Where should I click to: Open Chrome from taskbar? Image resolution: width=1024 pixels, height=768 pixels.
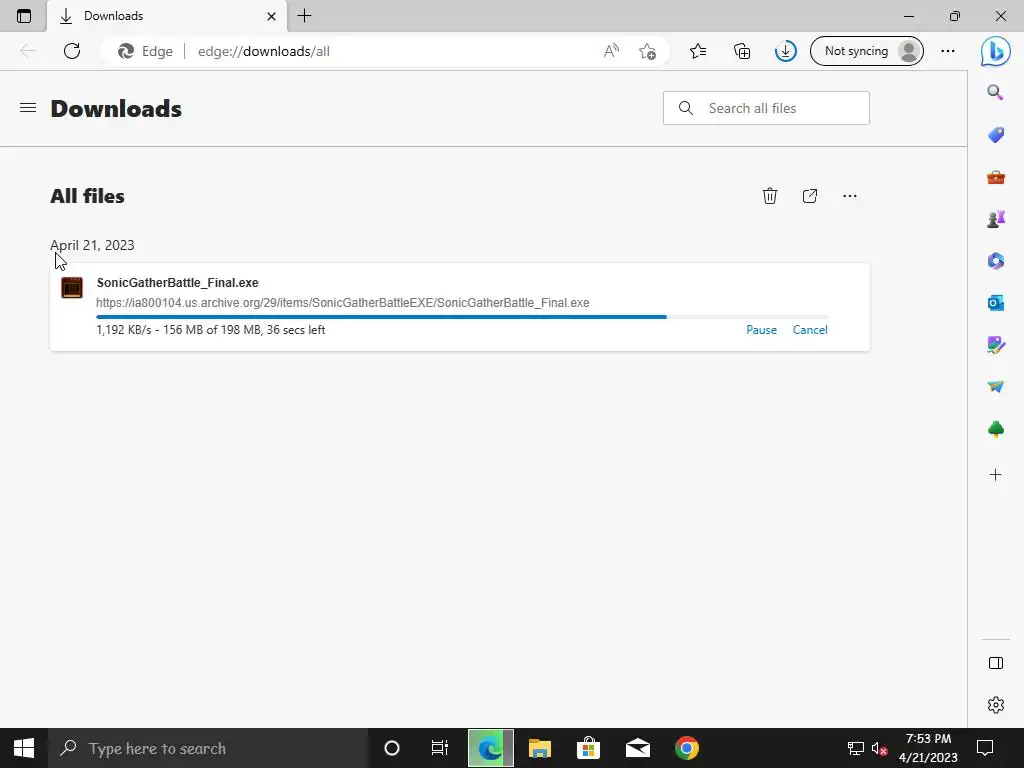[x=686, y=748]
